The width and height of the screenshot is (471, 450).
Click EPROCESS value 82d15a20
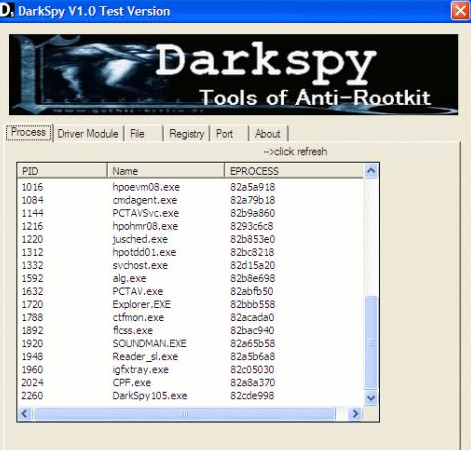[x=253, y=265]
